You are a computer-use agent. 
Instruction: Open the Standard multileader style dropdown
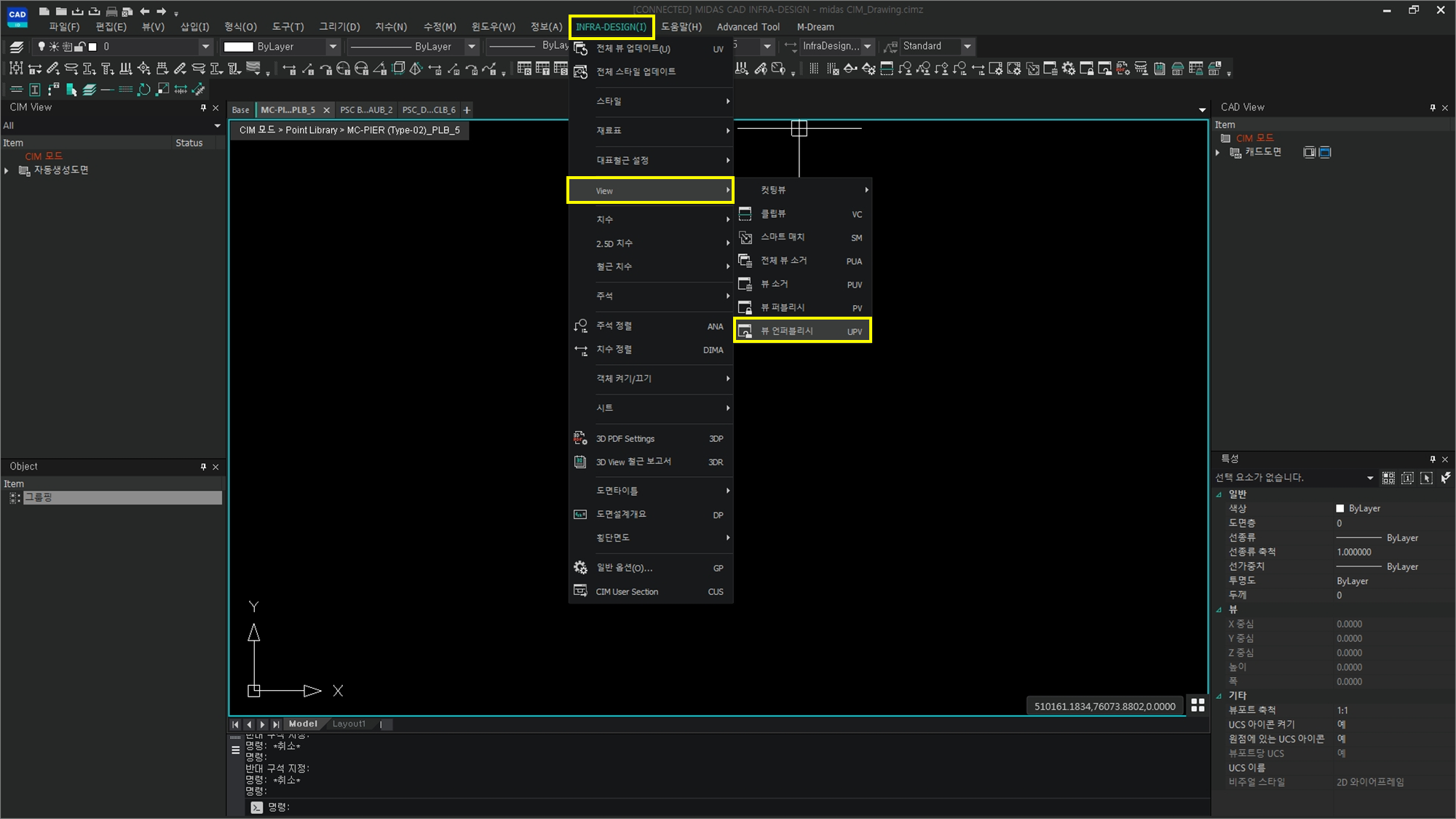[x=967, y=46]
